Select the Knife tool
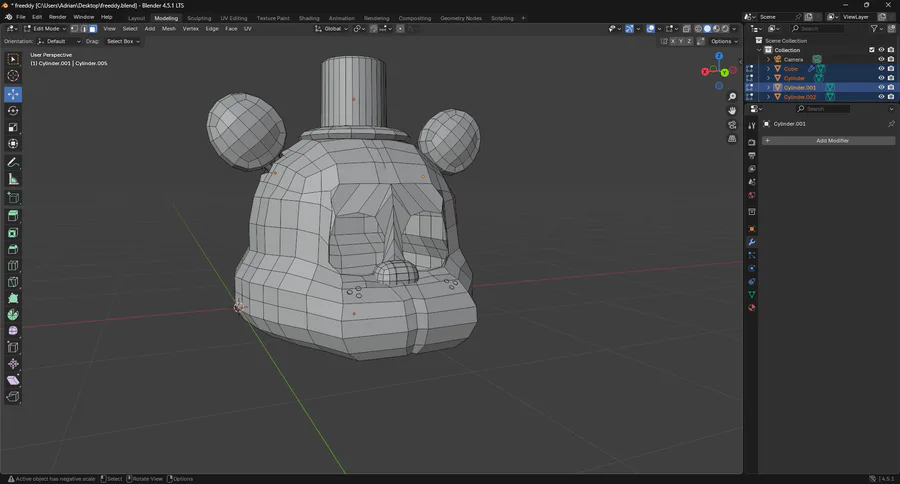Image resolution: width=900 pixels, height=484 pixels. [x=13, y=282]
